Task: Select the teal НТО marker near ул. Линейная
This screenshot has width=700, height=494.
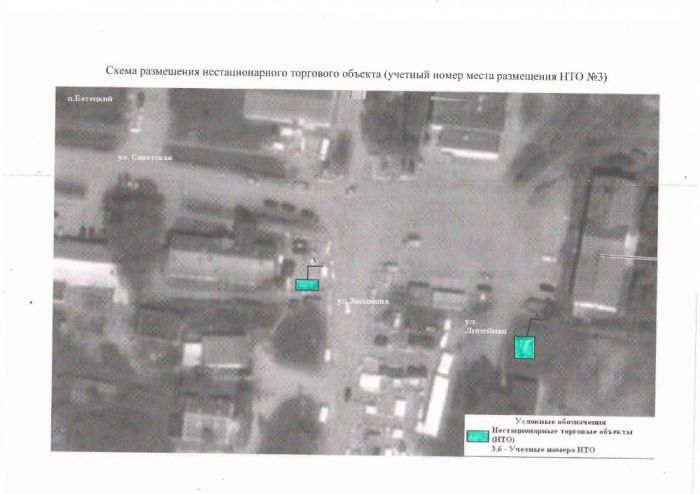Action: (x=524, y=348)
